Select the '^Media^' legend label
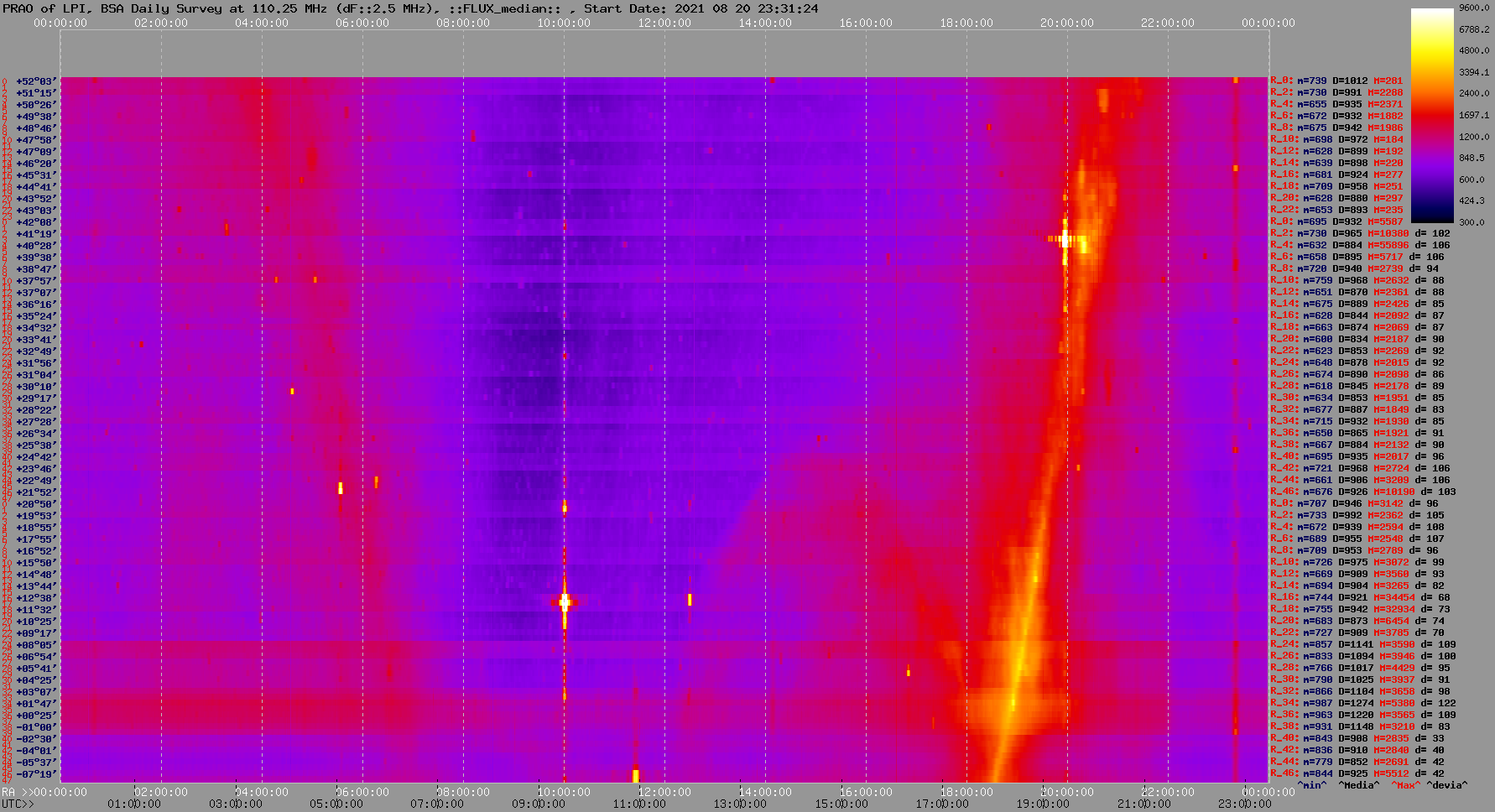The height and width of the screenshot is (812, 1495). [x=1359, y=785]
